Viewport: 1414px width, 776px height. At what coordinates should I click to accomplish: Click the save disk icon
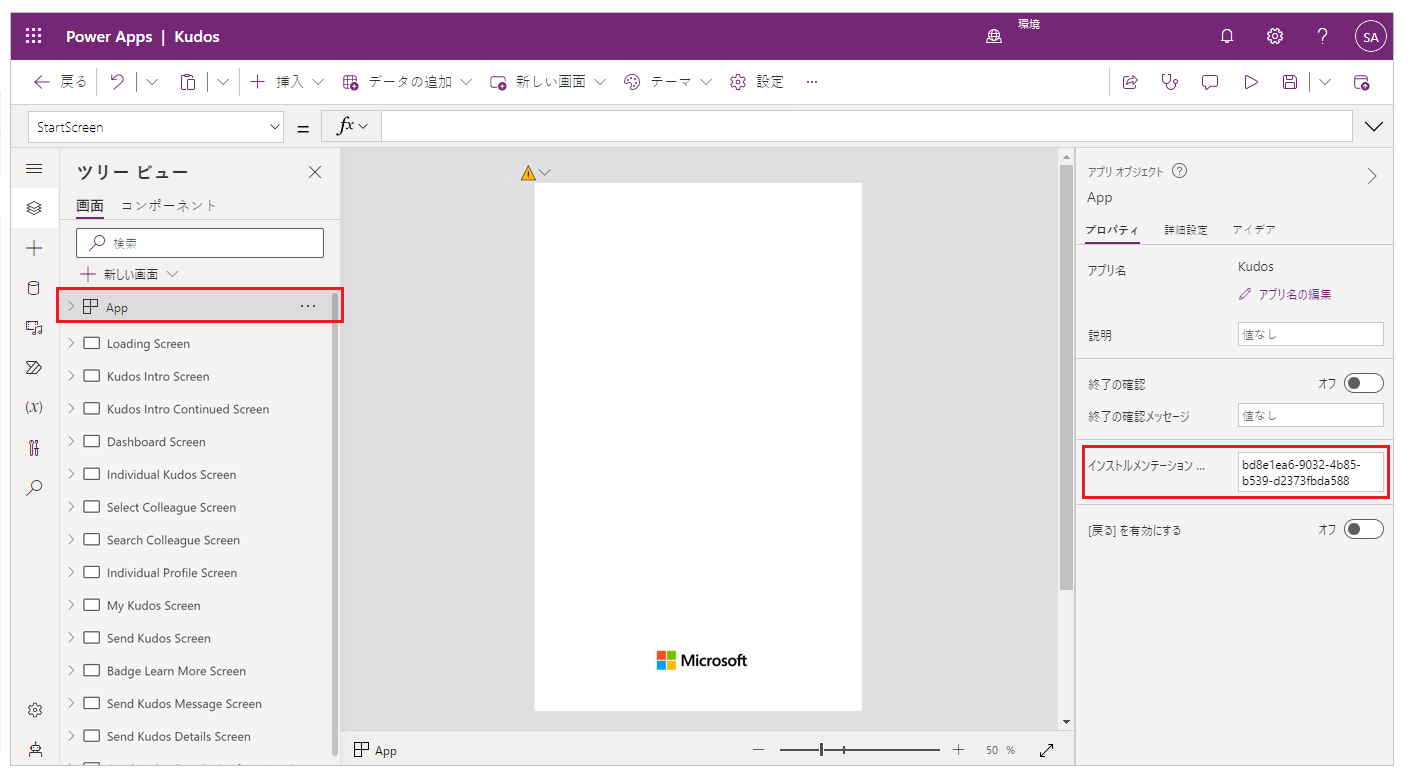(x=1290, y=82)
